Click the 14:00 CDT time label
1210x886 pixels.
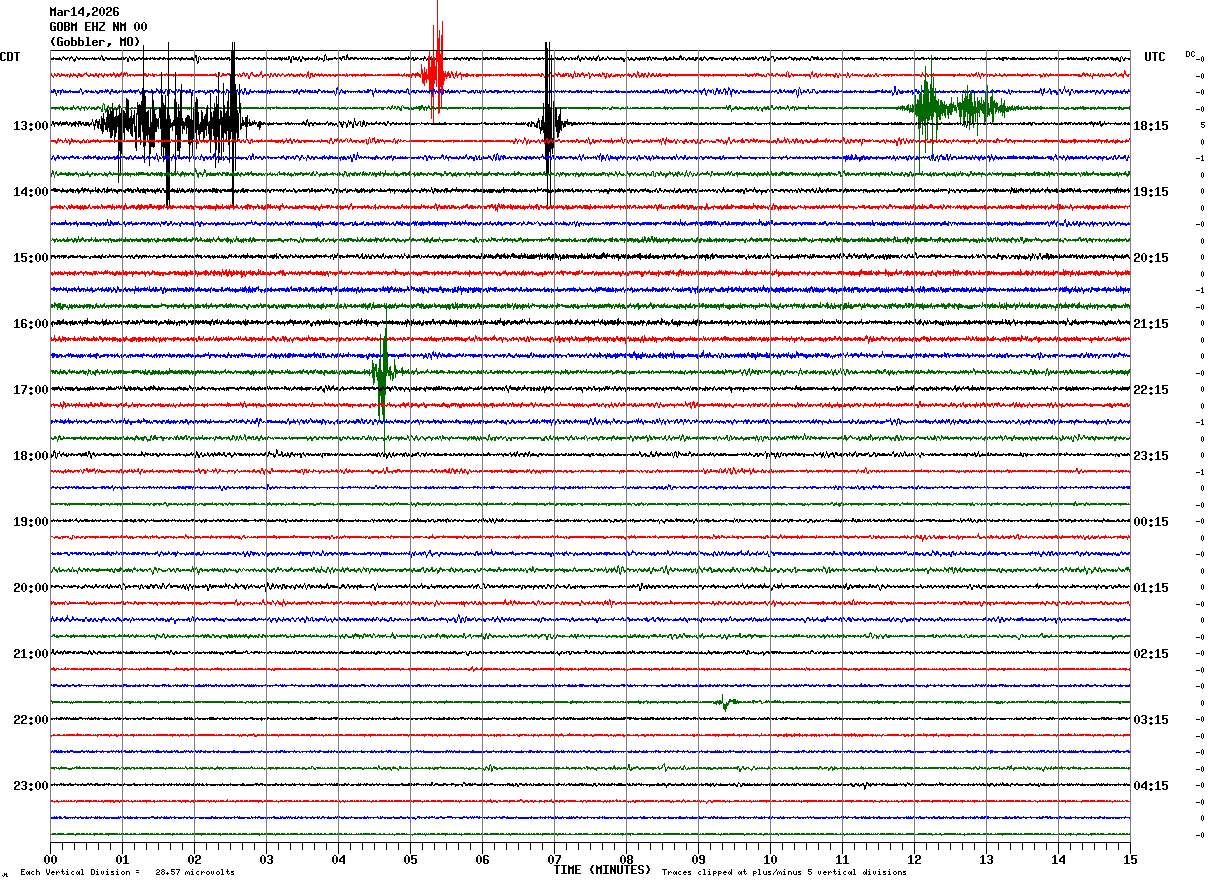(x=31, y=191)
